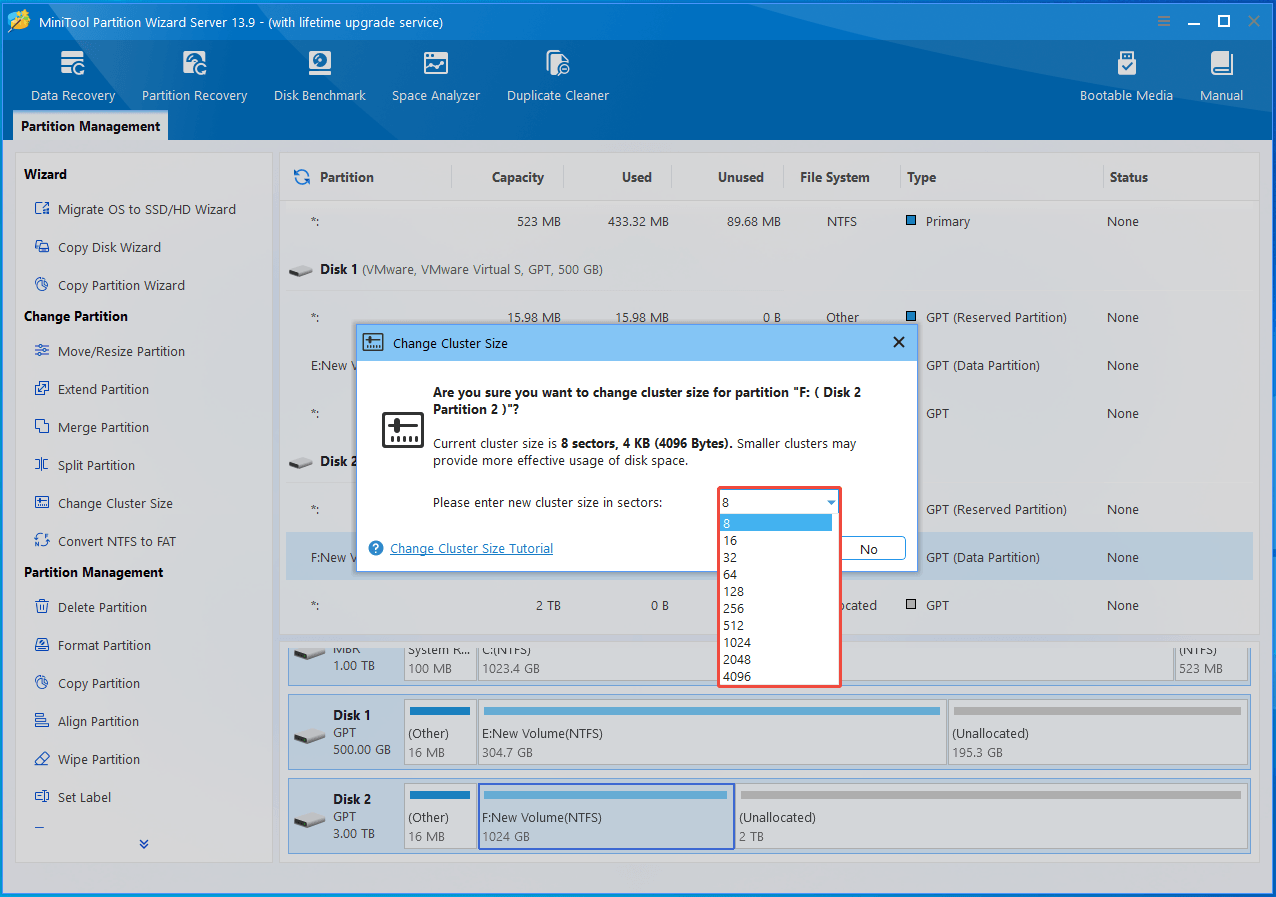Select 32 sectors in the dropdown
The image size is (1276, 897).
776,557
